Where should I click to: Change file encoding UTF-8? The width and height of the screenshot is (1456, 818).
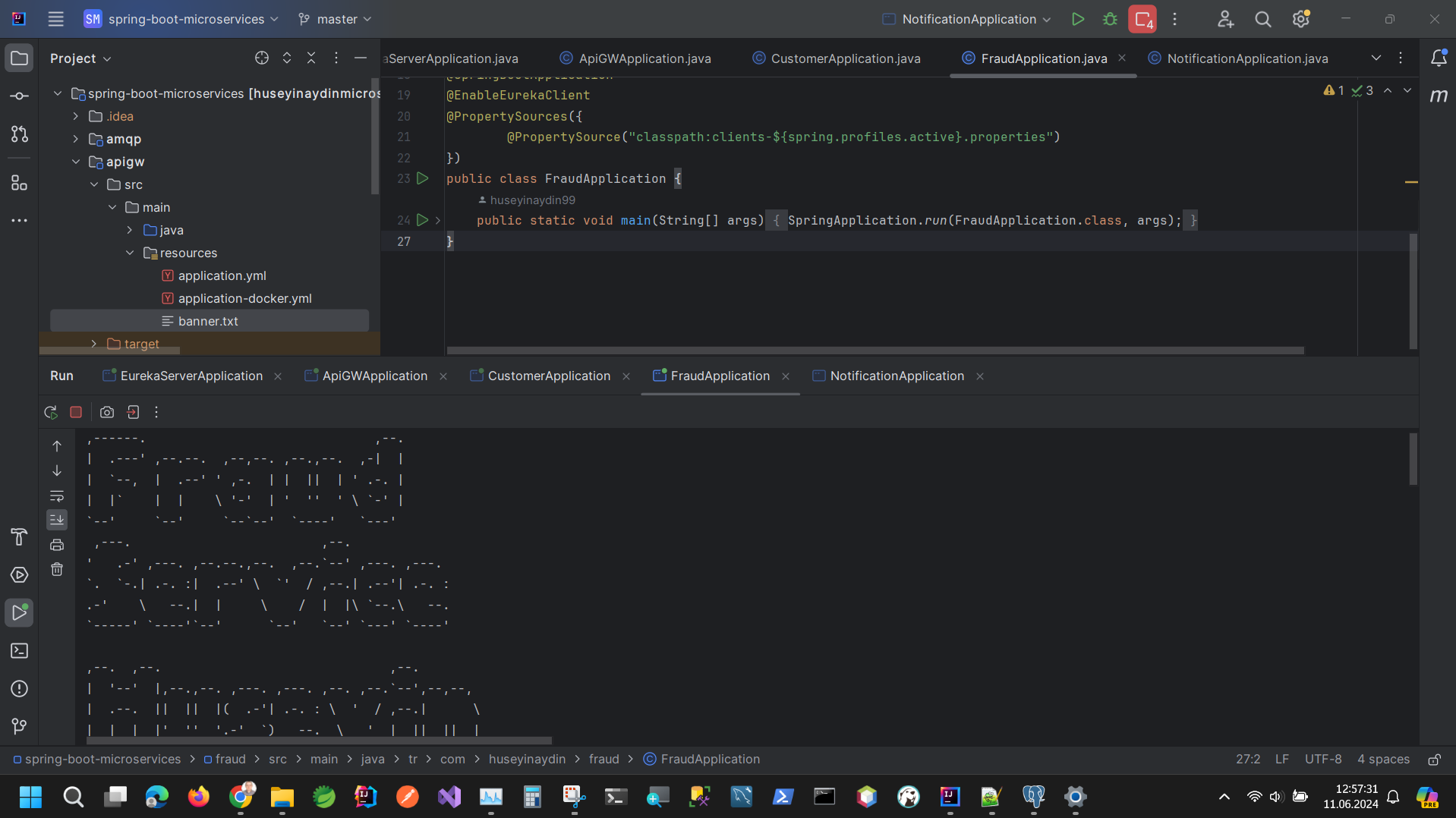[1323, 760]
